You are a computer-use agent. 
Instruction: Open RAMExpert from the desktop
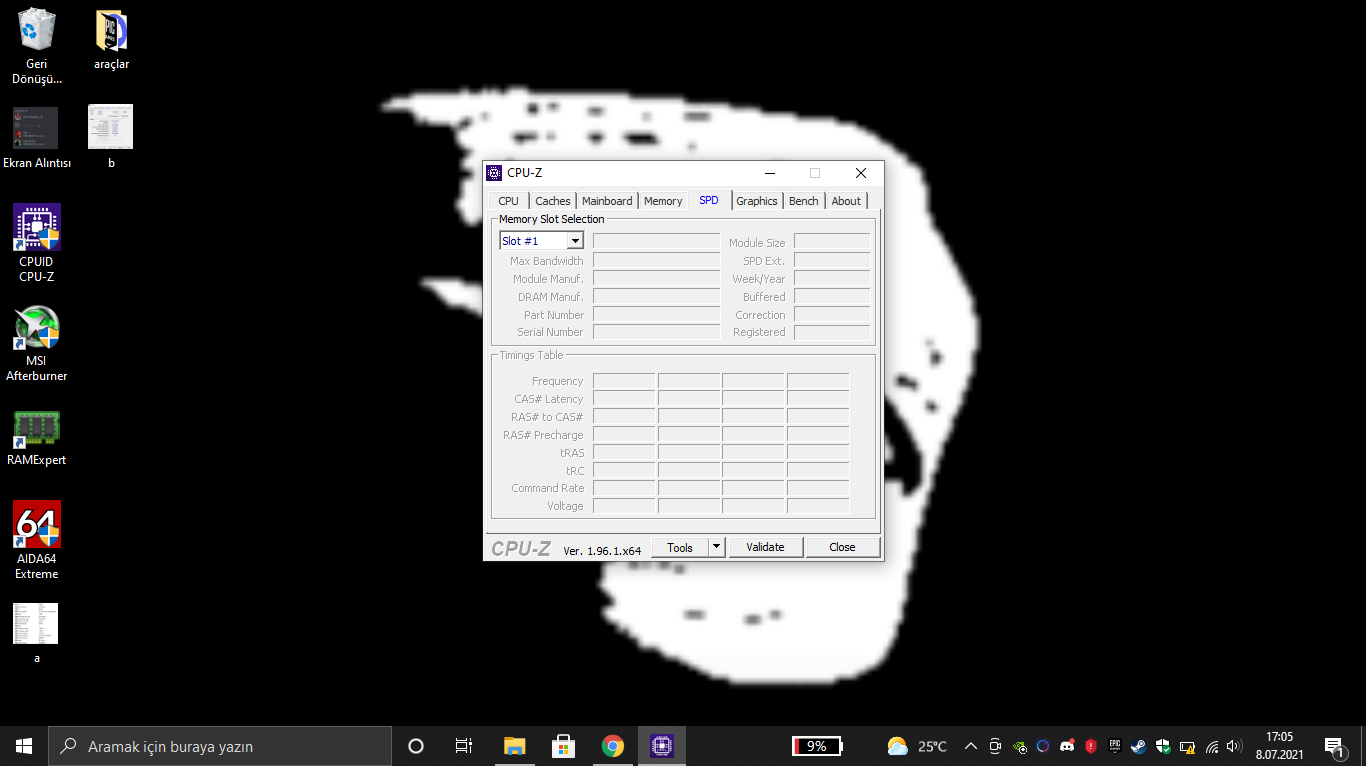[36, 430]
